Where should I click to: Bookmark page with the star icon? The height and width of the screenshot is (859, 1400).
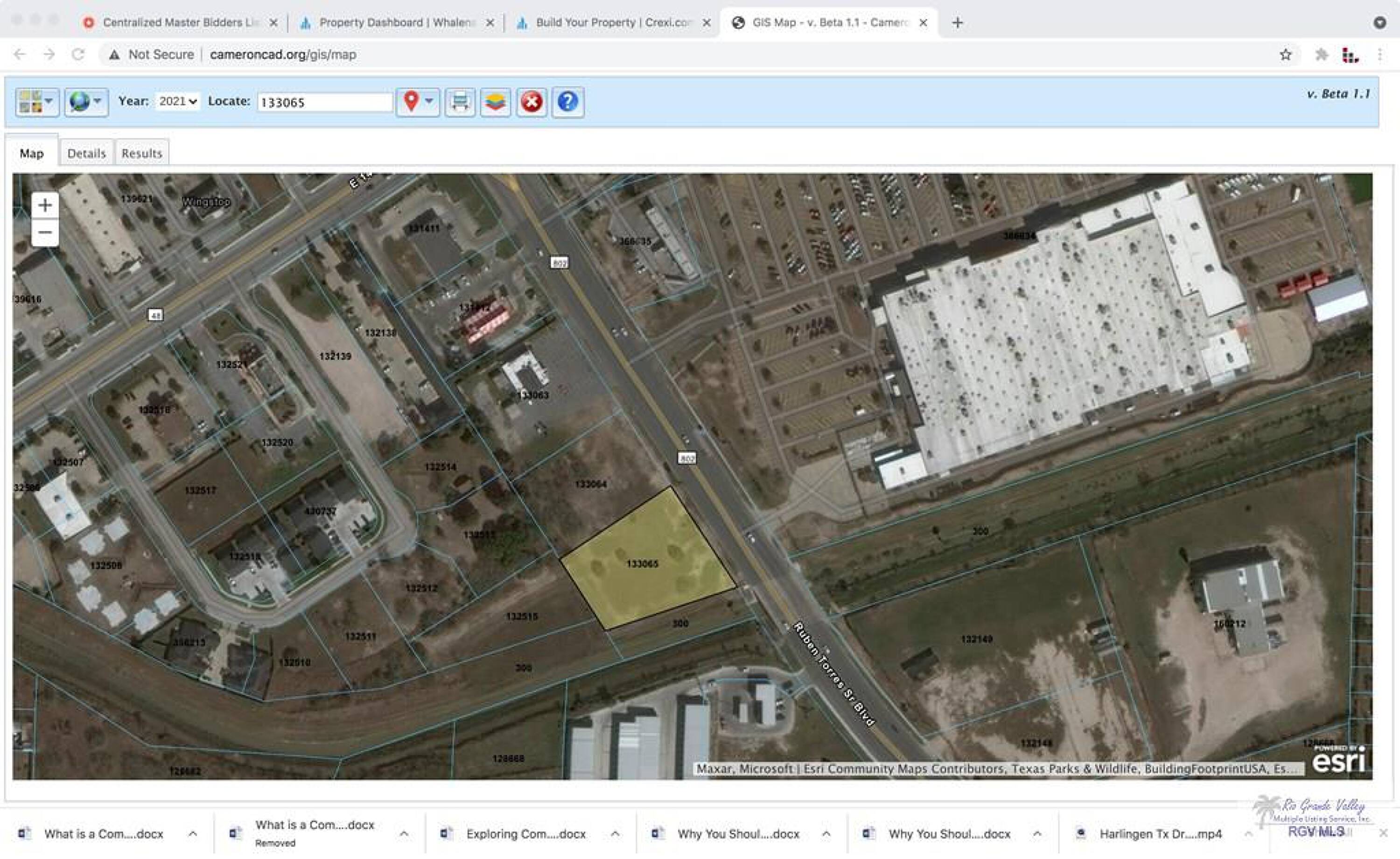pos(1285,55)
